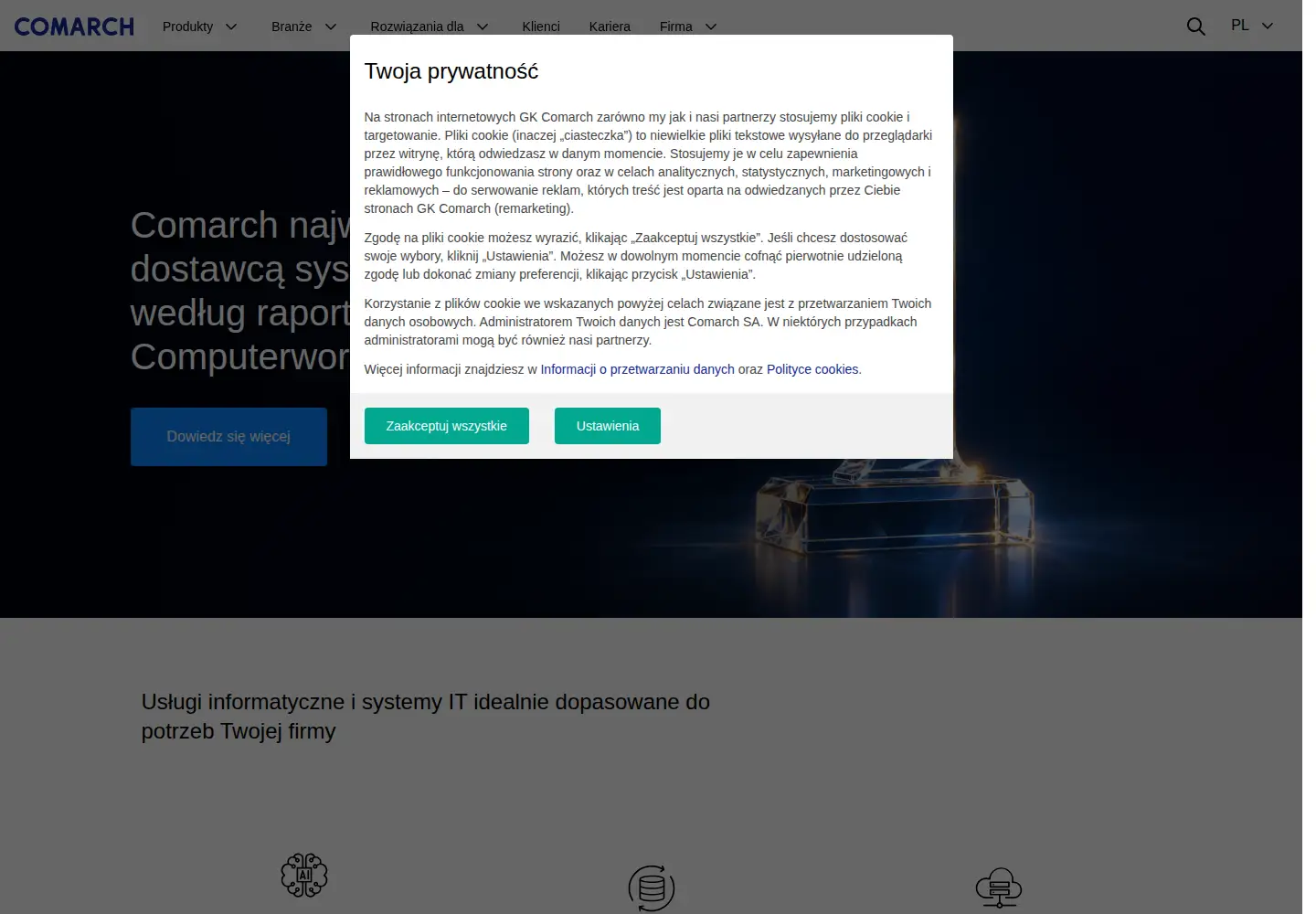1316x914 pixels.
Task: Click the Dowiedz się więcej button
Action: click(228, 437)
